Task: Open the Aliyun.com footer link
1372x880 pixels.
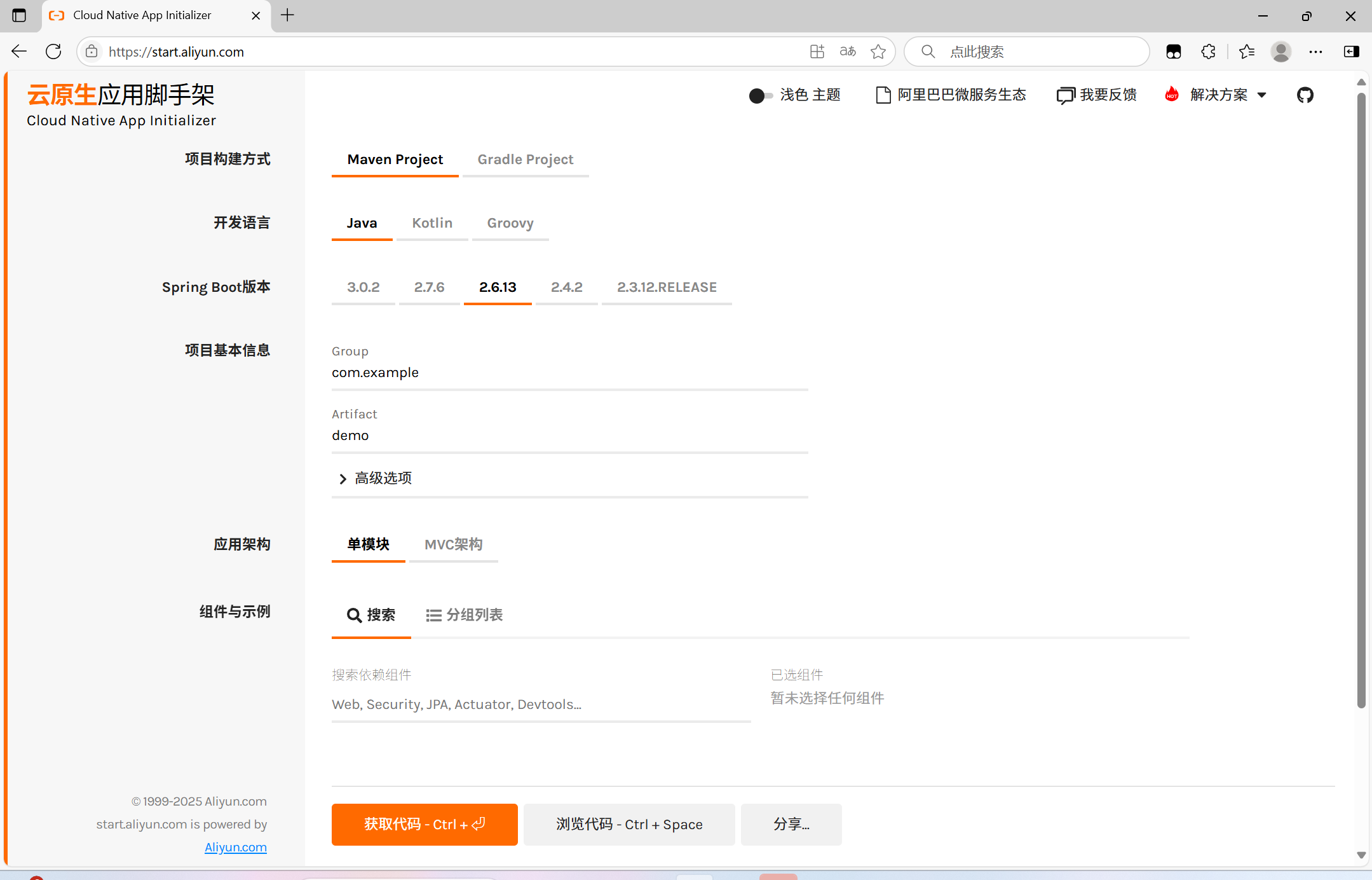Action: (235, 848)
